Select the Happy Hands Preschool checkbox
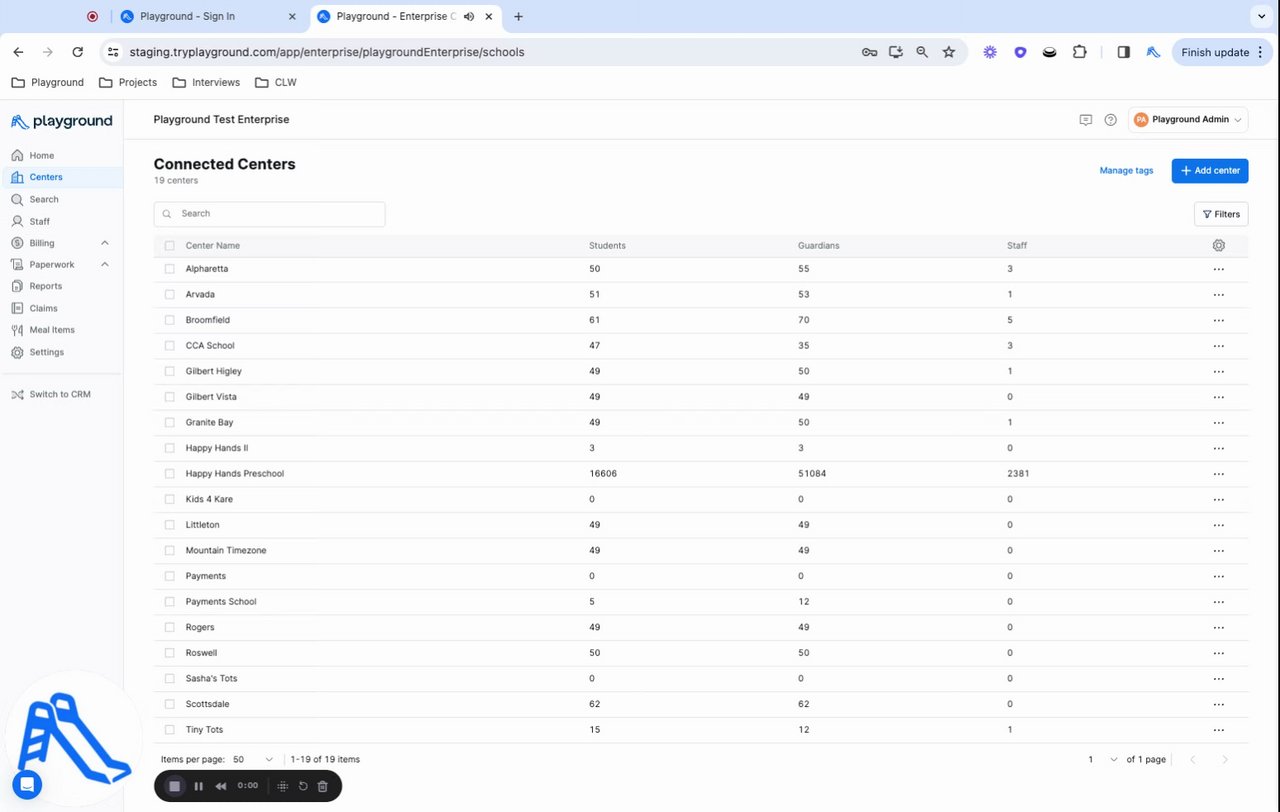1280x812 pixels. coord(170,474)
